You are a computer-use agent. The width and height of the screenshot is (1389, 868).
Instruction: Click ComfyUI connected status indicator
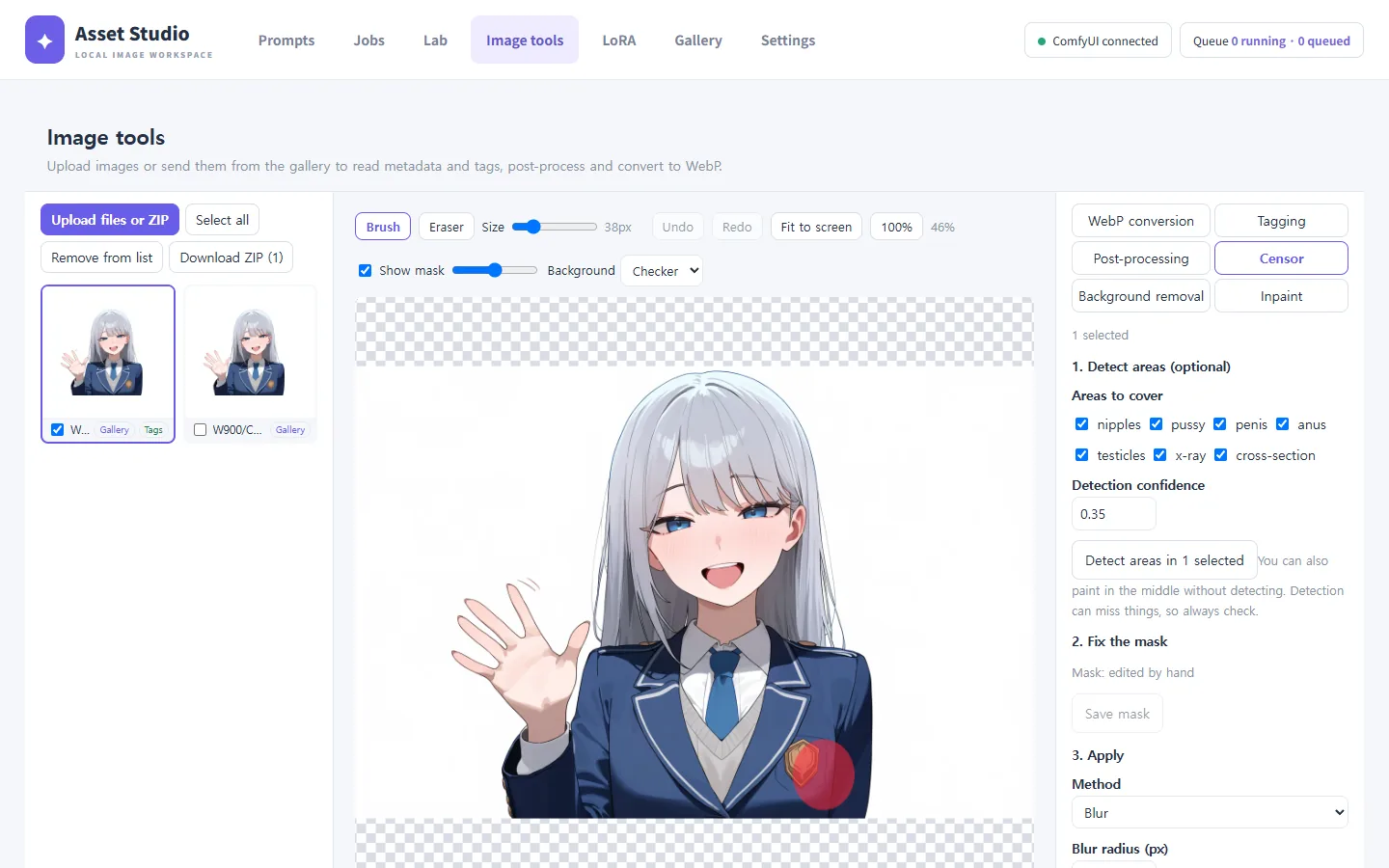[x=1098, y=41]
